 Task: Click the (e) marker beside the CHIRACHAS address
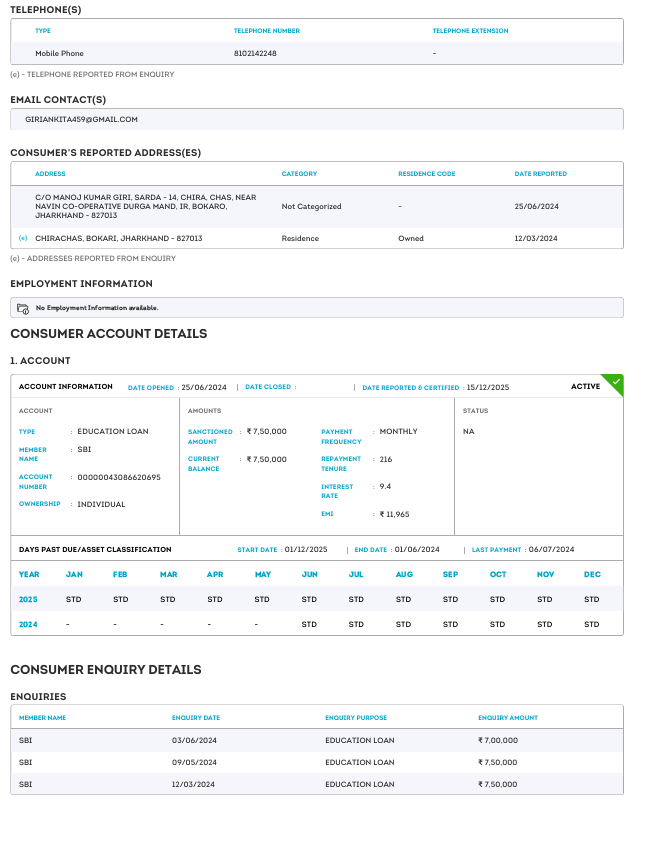(x=23, y=239)
